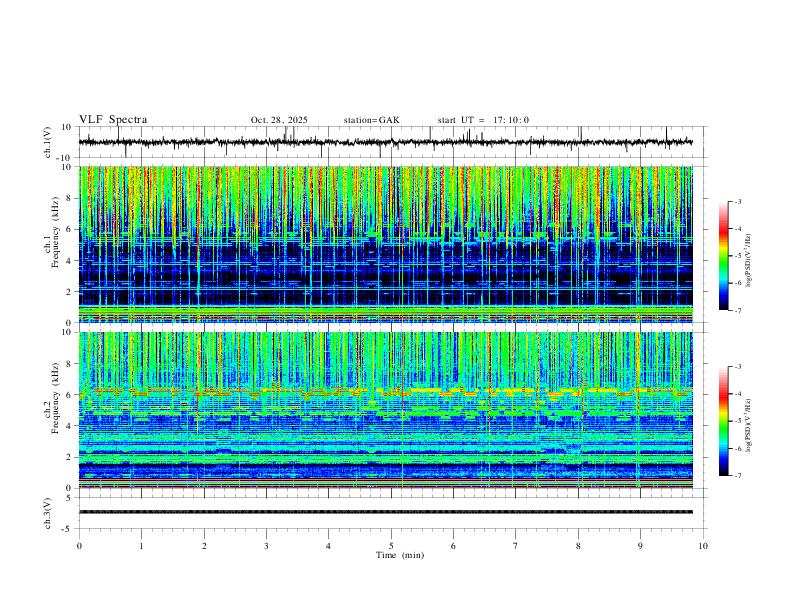Click the time axis tick label '5'

tap(391, 546)
